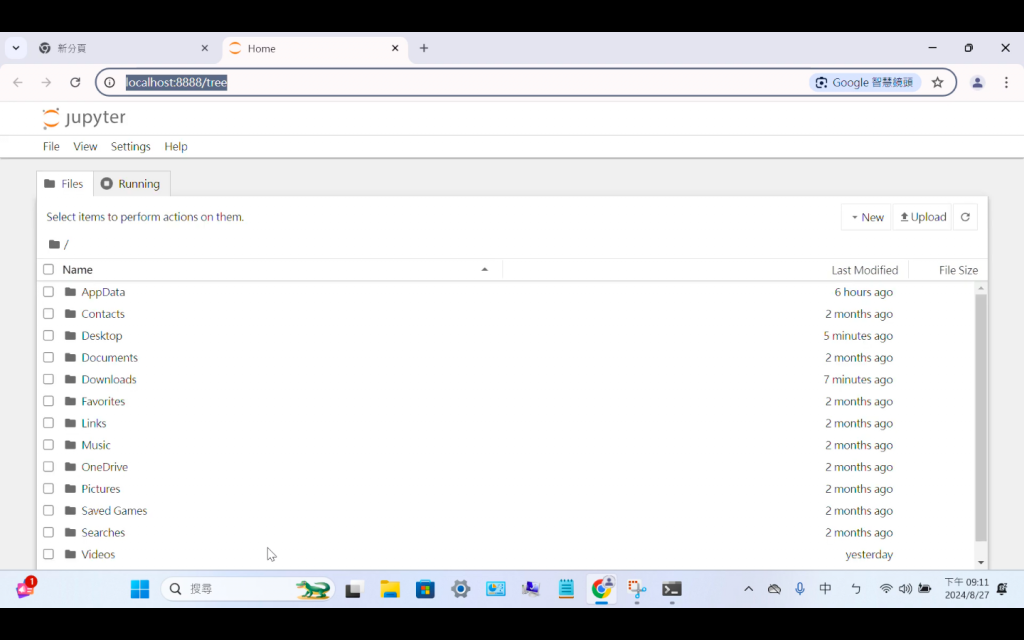
Task: Show hidden system tray icons chevron
Action: pos(748,589)
